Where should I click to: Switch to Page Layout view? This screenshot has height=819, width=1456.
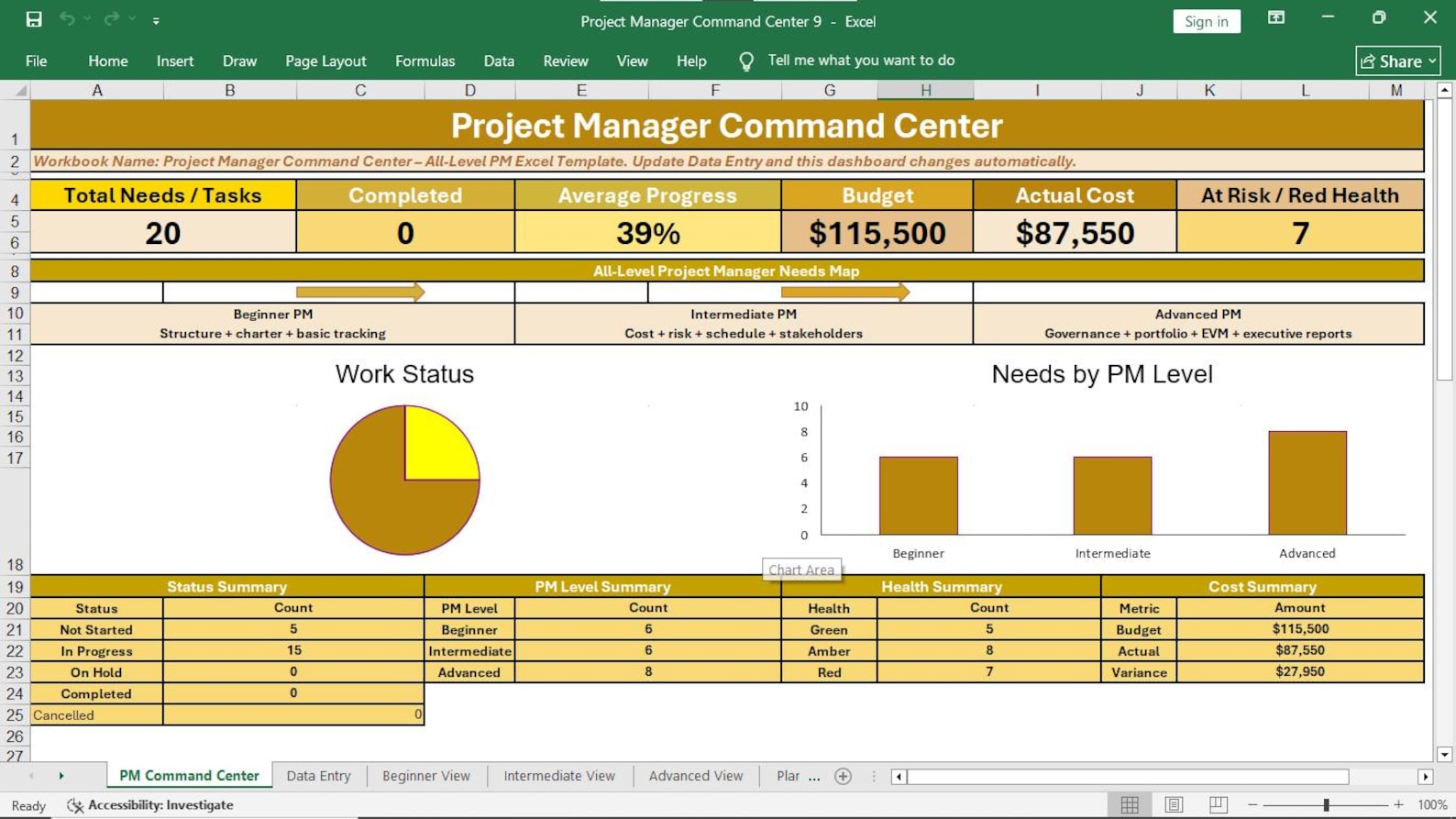(x=1174, y=805)
